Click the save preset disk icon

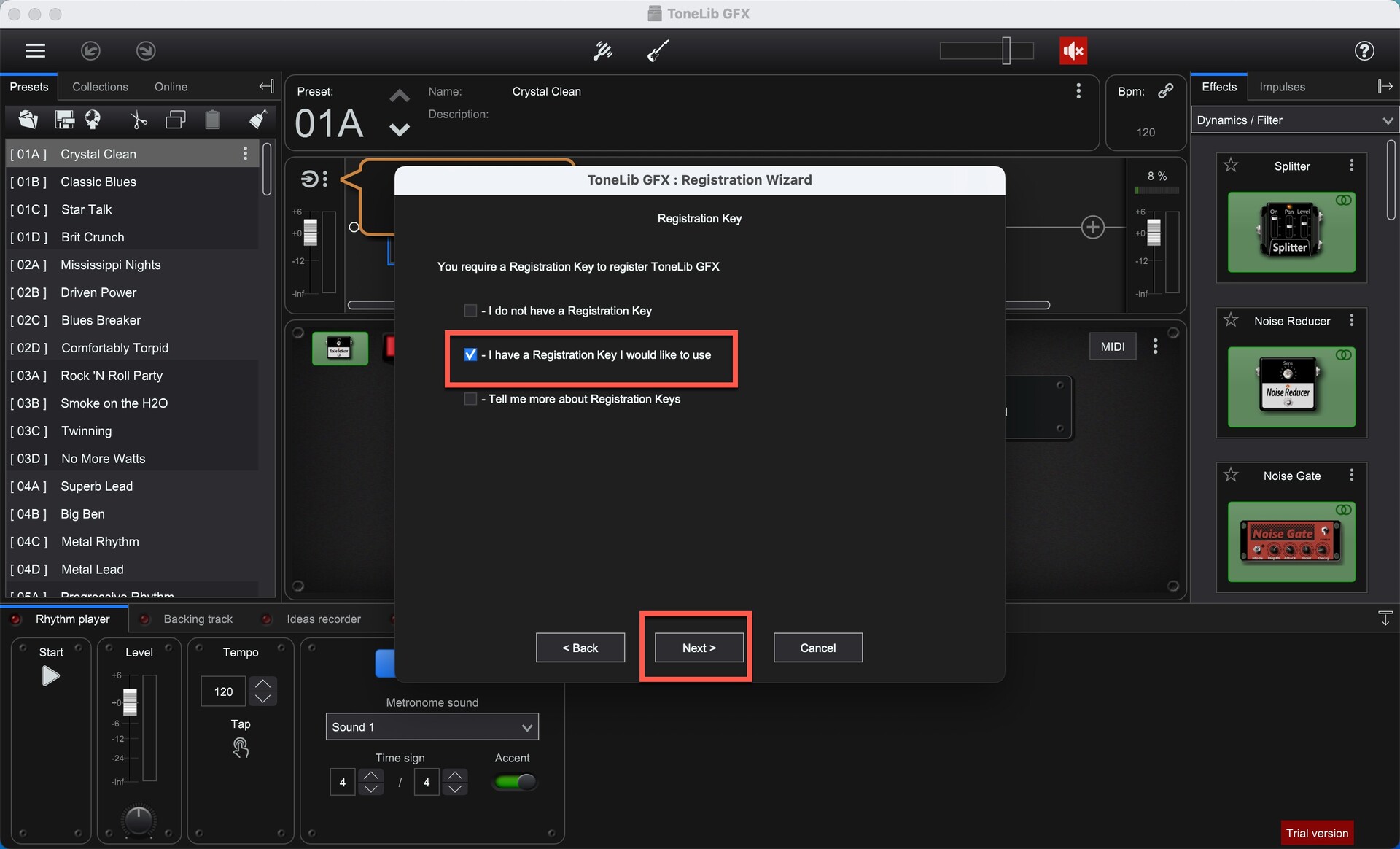tap(65, 120)
